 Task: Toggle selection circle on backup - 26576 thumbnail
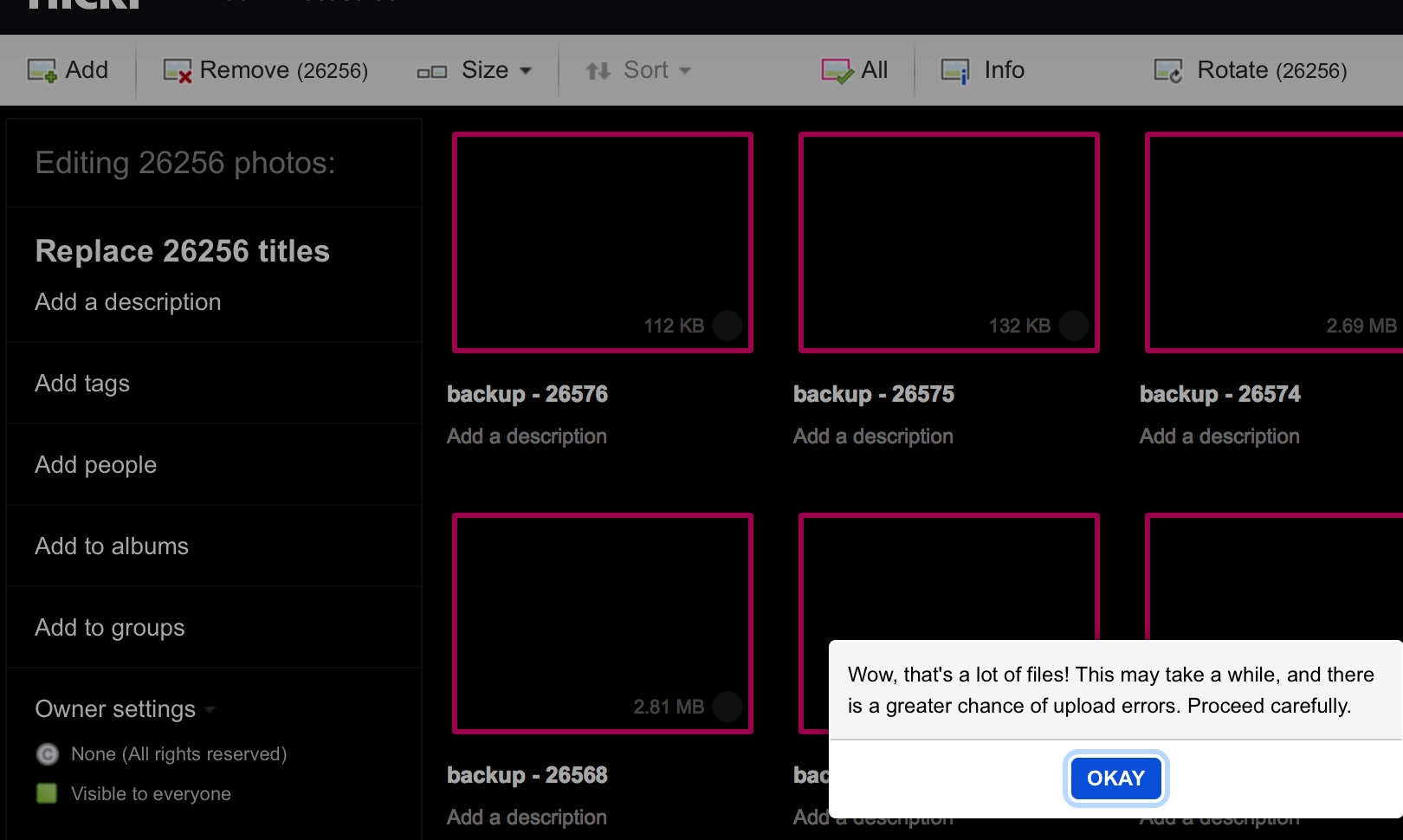point(727,326)
